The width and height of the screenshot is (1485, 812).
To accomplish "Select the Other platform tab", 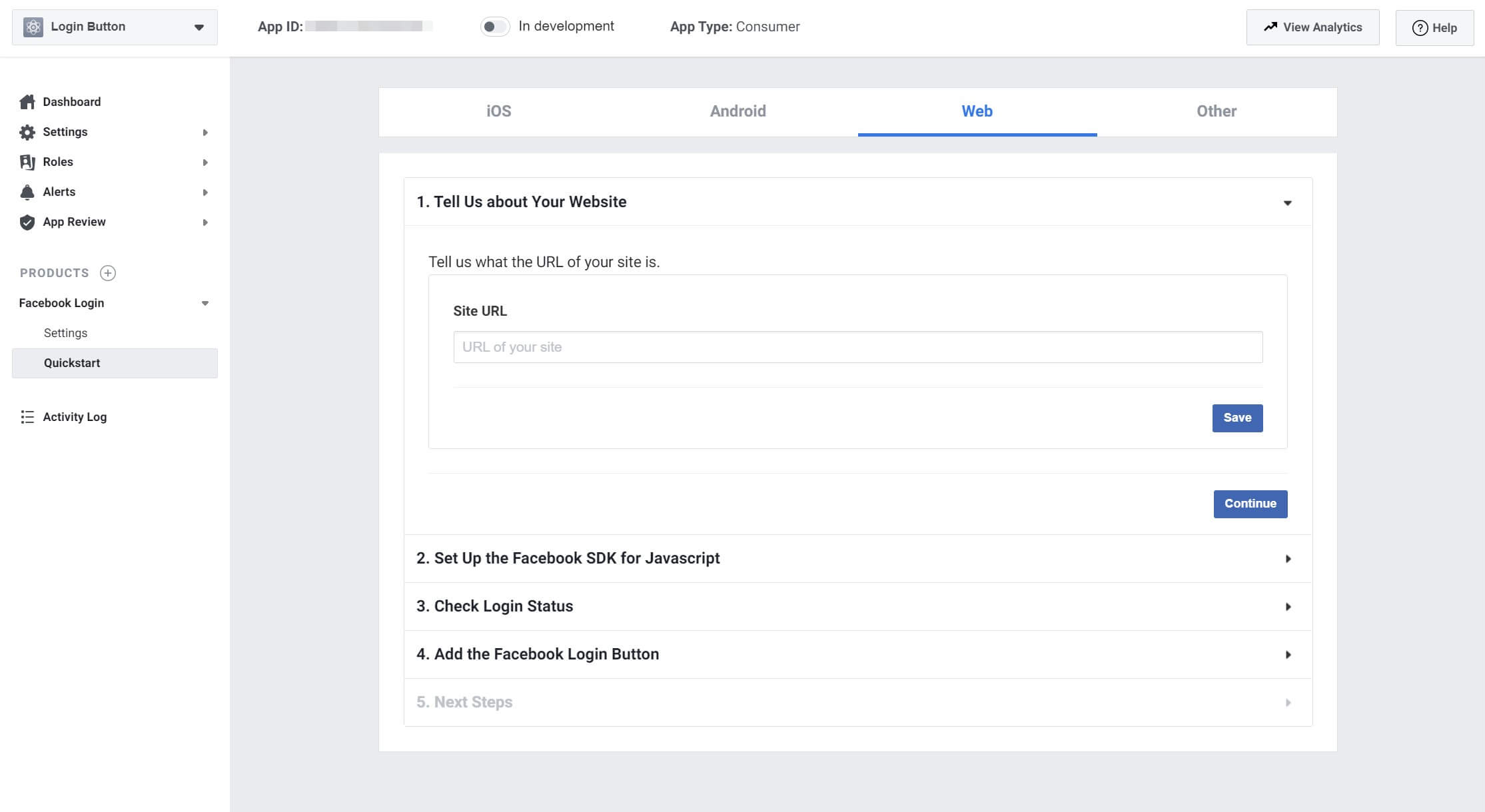I will 1216,111.
